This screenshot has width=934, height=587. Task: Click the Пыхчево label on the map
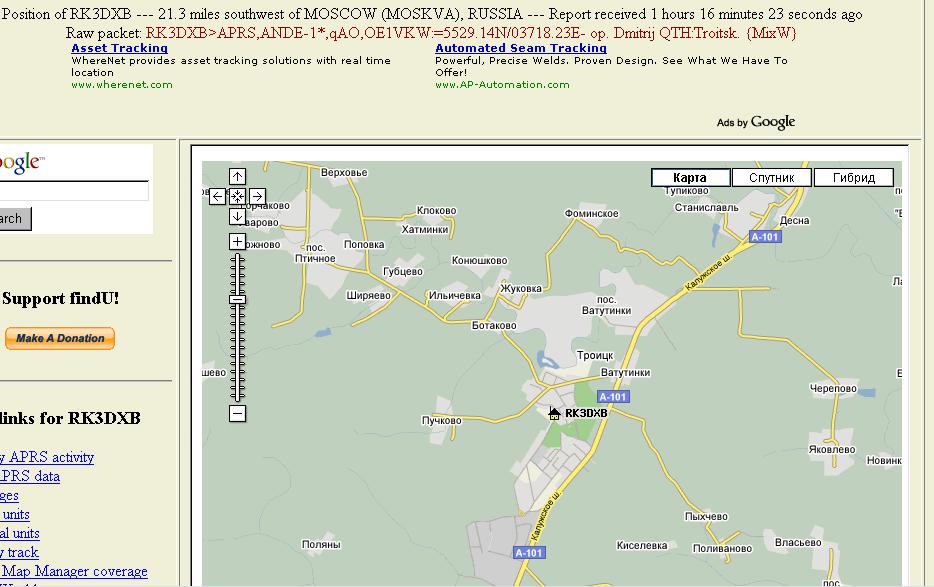point(706,517)
